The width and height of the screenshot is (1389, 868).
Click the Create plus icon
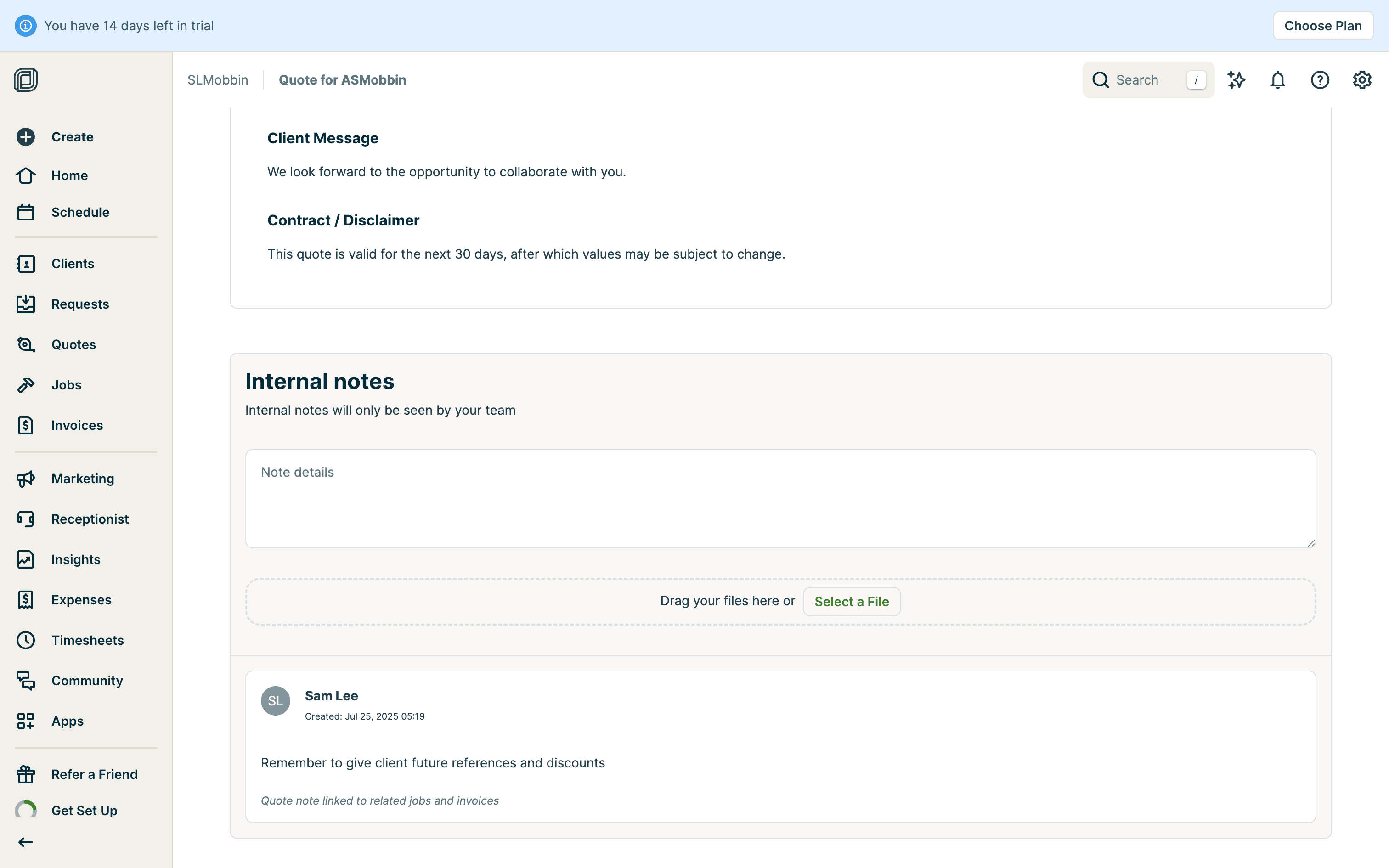(x=26, y=137)
